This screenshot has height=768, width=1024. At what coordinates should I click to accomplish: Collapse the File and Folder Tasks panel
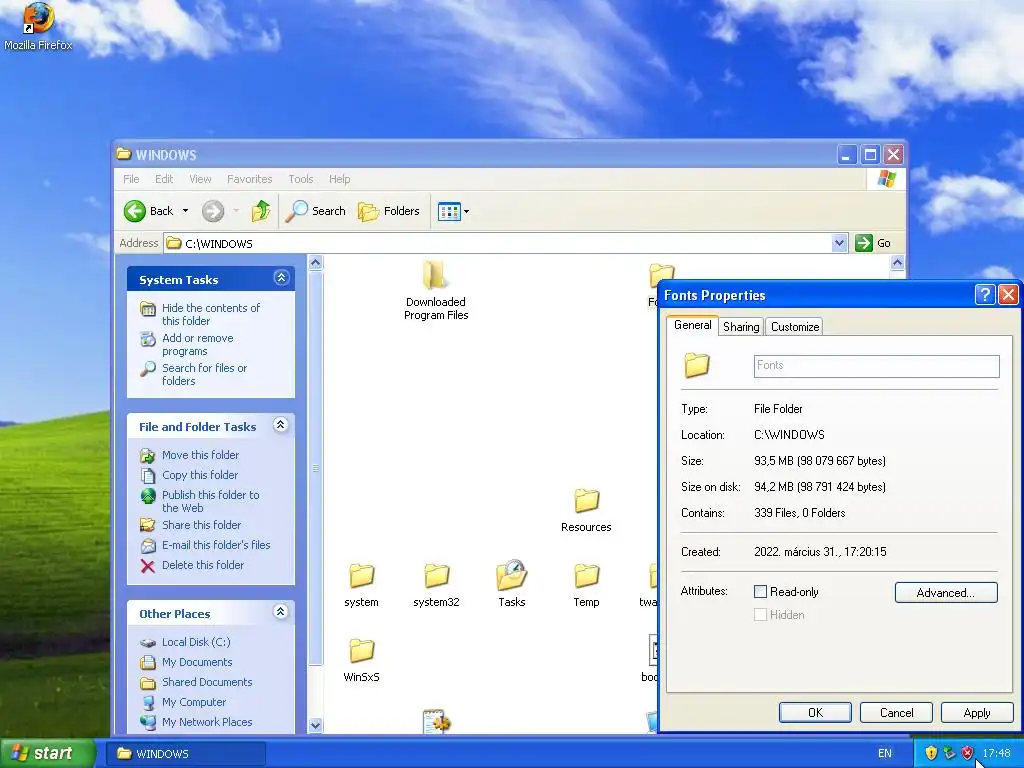coord(281,425)
